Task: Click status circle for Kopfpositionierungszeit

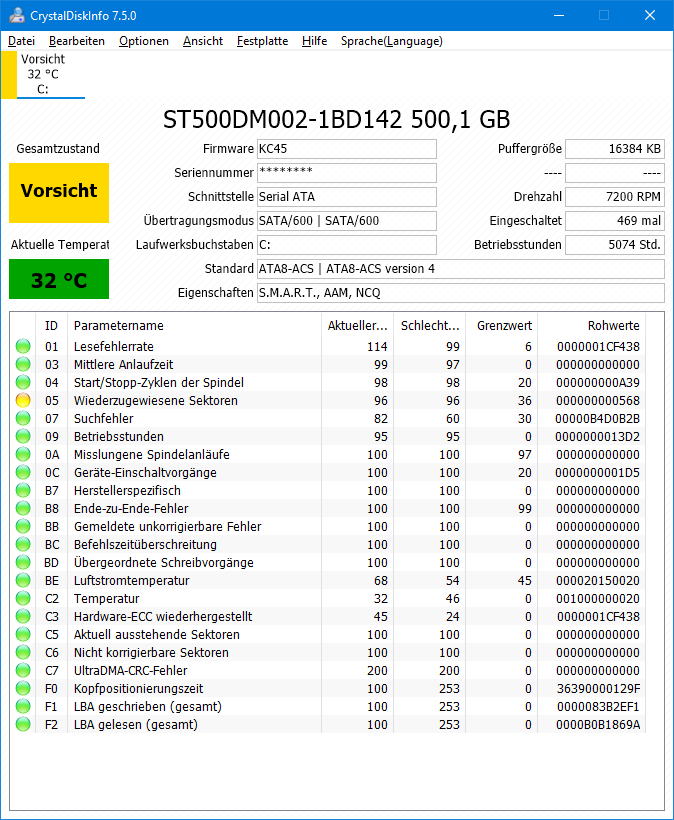Action: (23, 688)
